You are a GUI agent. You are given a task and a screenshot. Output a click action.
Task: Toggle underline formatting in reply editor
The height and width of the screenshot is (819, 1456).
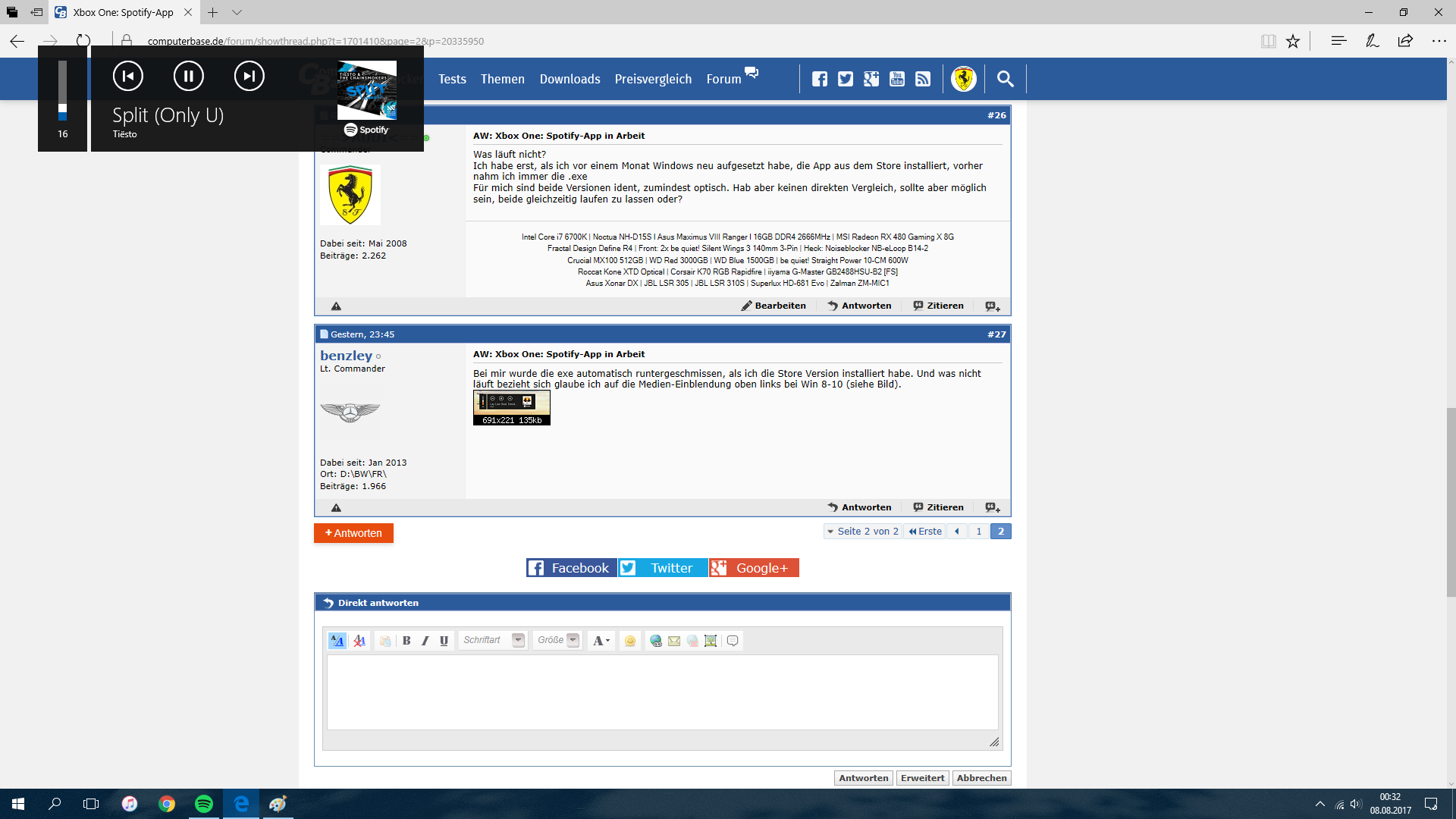tap(444, 641)
